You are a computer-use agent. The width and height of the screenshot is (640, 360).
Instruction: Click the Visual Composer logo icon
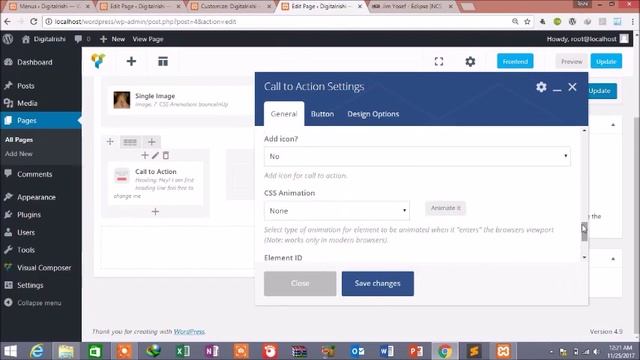98,61
